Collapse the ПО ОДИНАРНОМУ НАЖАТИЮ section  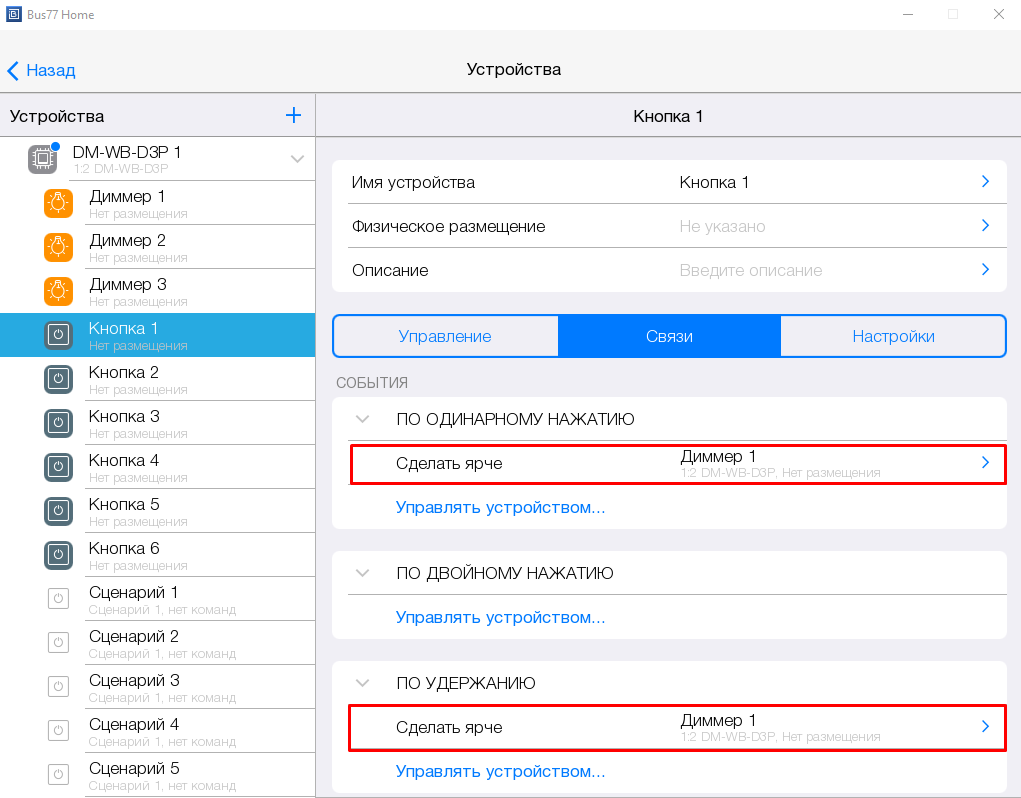(x=363, y=419)
